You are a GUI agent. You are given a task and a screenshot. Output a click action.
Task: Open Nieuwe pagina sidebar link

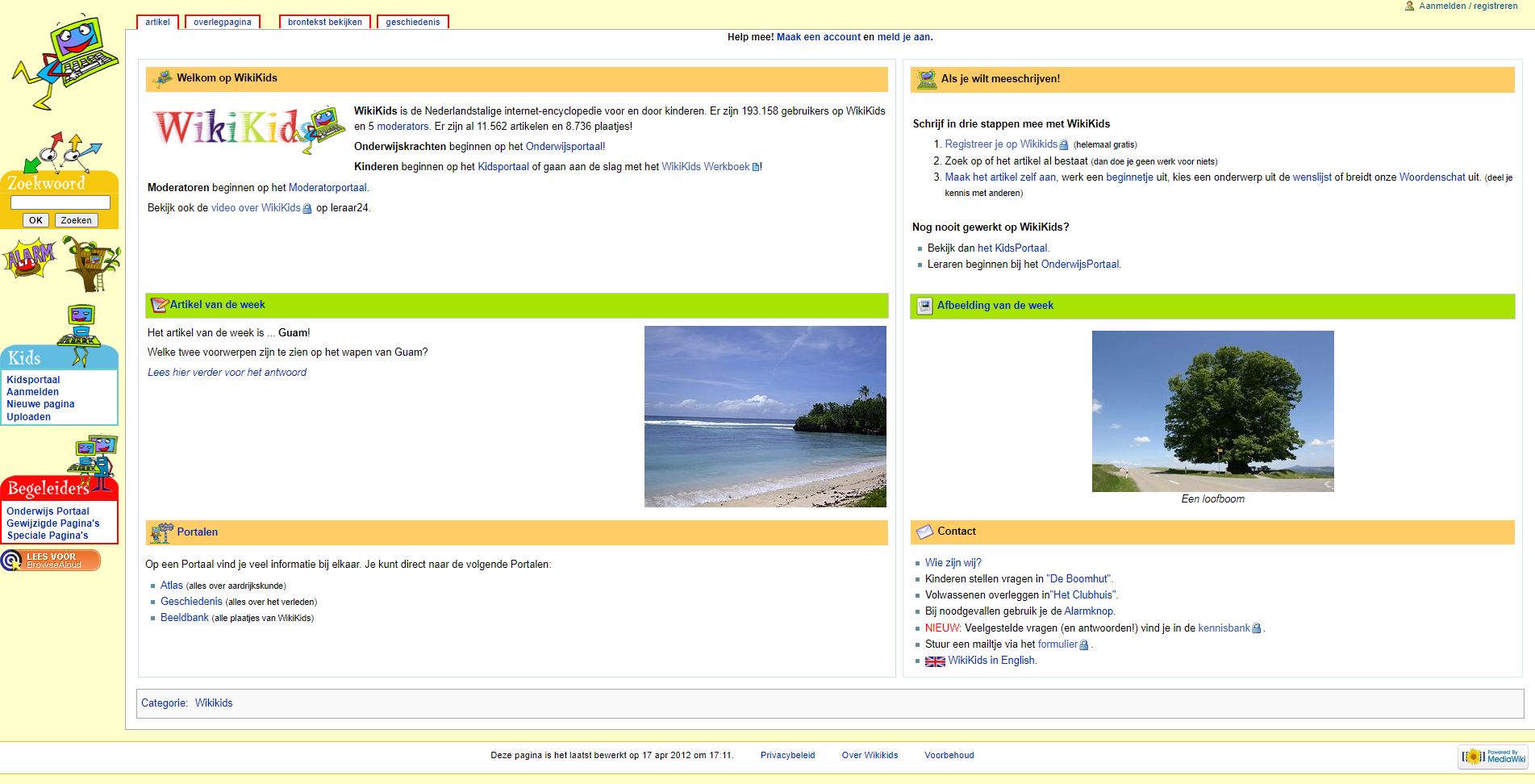(x=40, y=404)
